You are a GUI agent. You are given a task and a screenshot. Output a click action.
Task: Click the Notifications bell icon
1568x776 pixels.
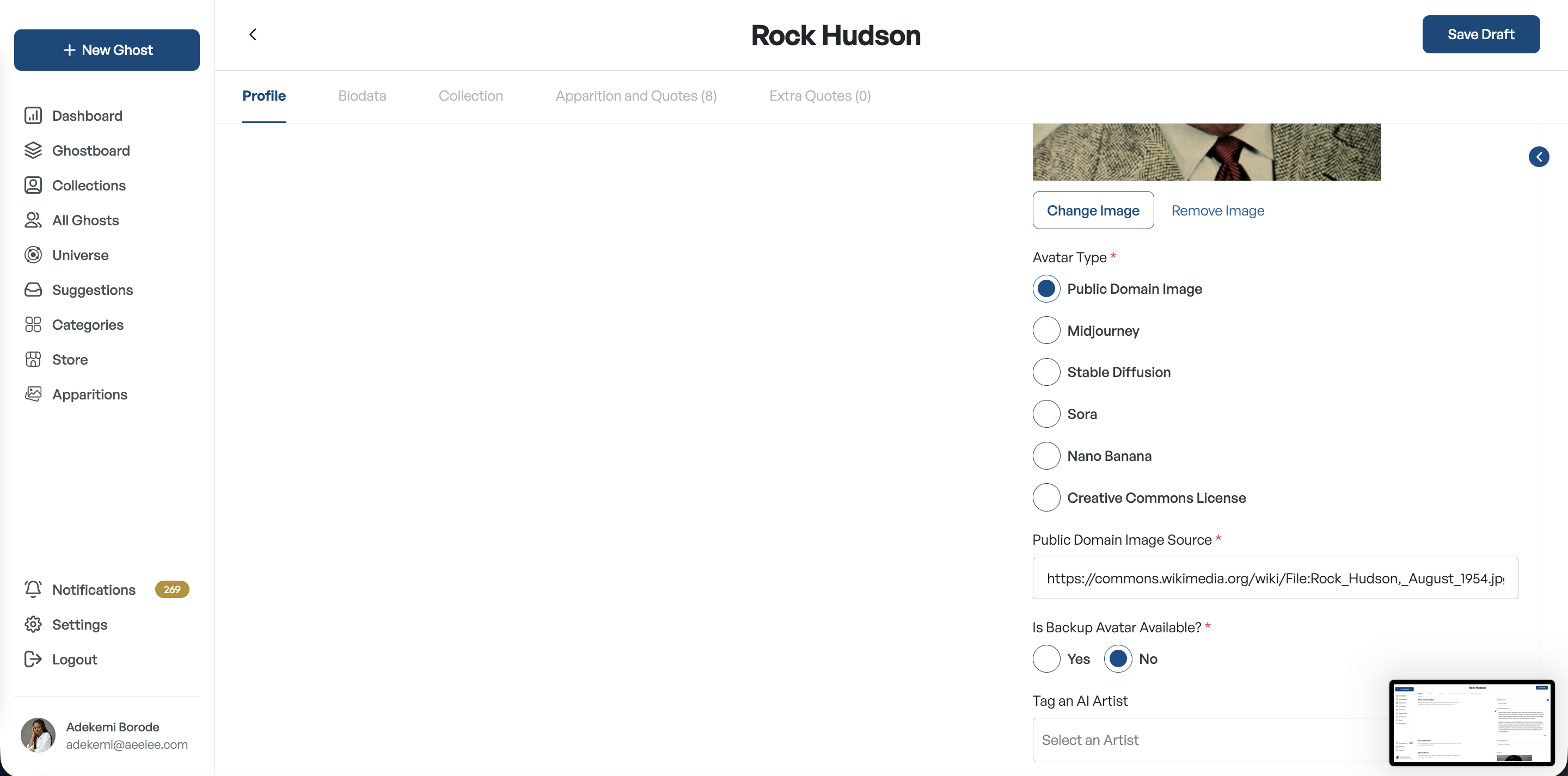pyautogui.click(x=33, y=589)
